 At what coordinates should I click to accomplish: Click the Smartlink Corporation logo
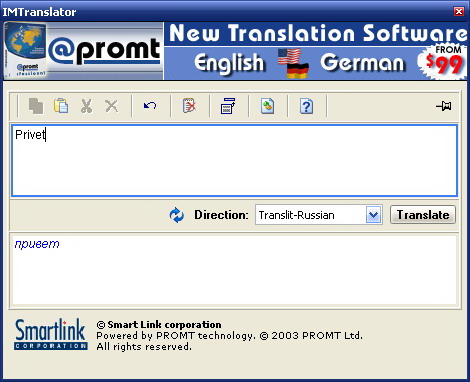(51, 334)
